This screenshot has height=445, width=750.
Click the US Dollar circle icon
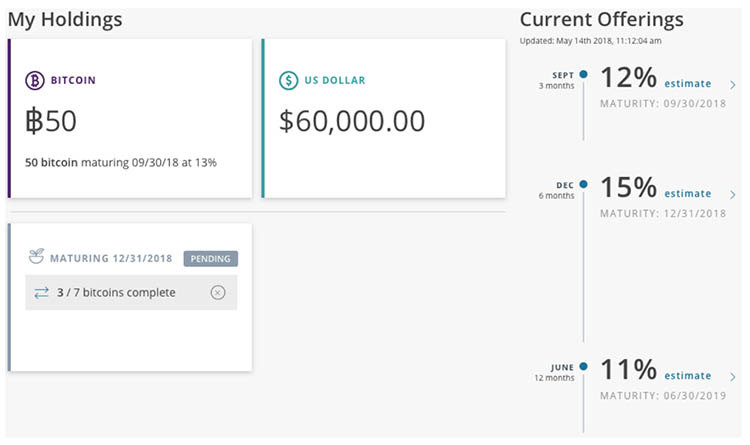point(288,80)
